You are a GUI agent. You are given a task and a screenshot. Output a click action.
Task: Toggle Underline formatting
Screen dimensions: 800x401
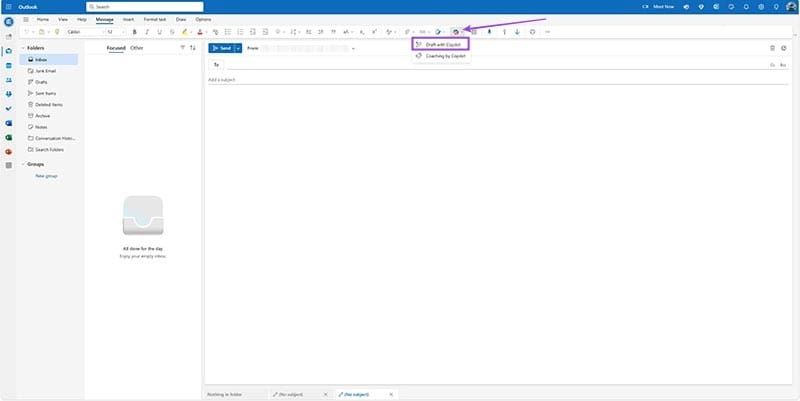pos(159,32)
